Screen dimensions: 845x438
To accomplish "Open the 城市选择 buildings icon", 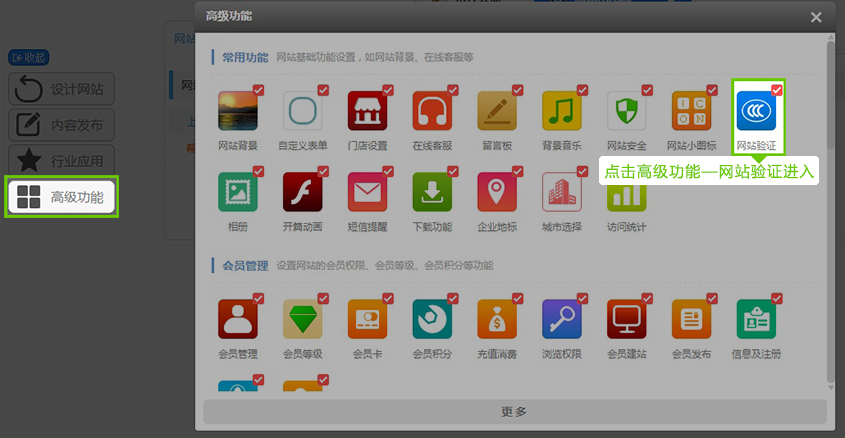I will (x=562, y=192).
